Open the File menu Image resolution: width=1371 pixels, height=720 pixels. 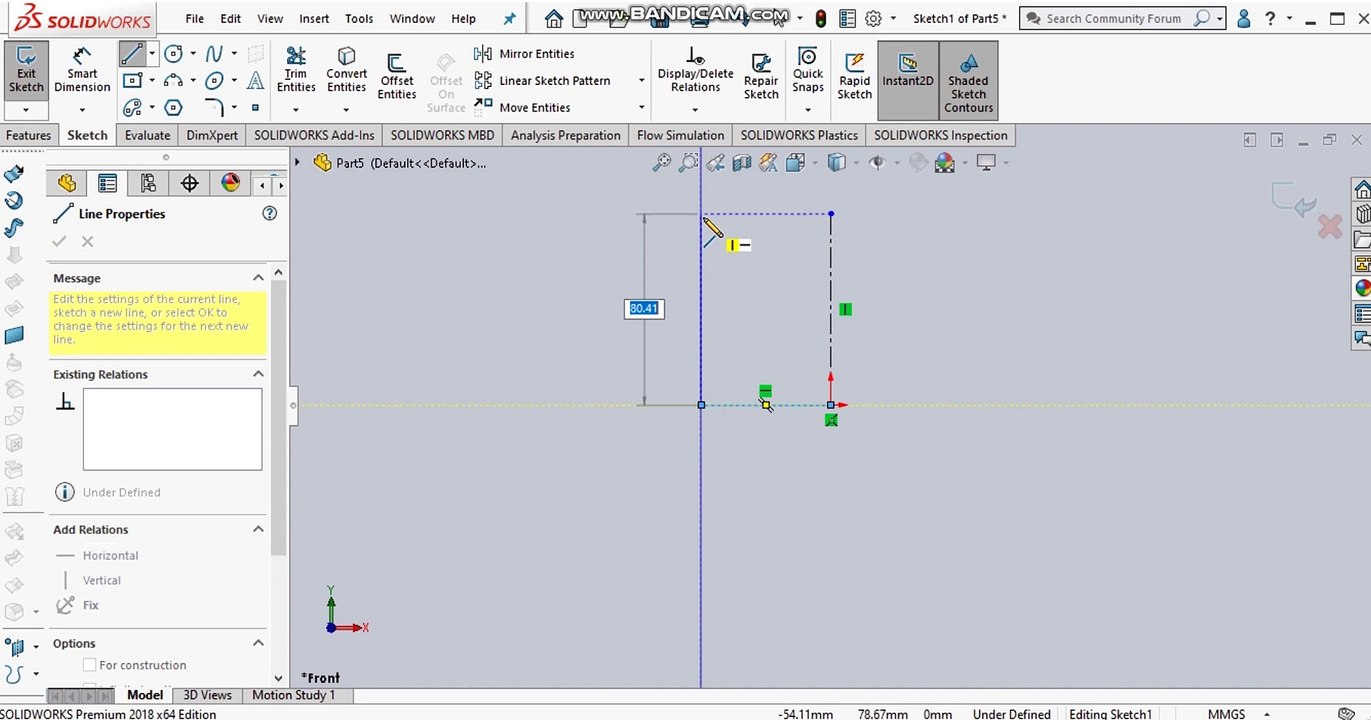click(x=194, y=18)
